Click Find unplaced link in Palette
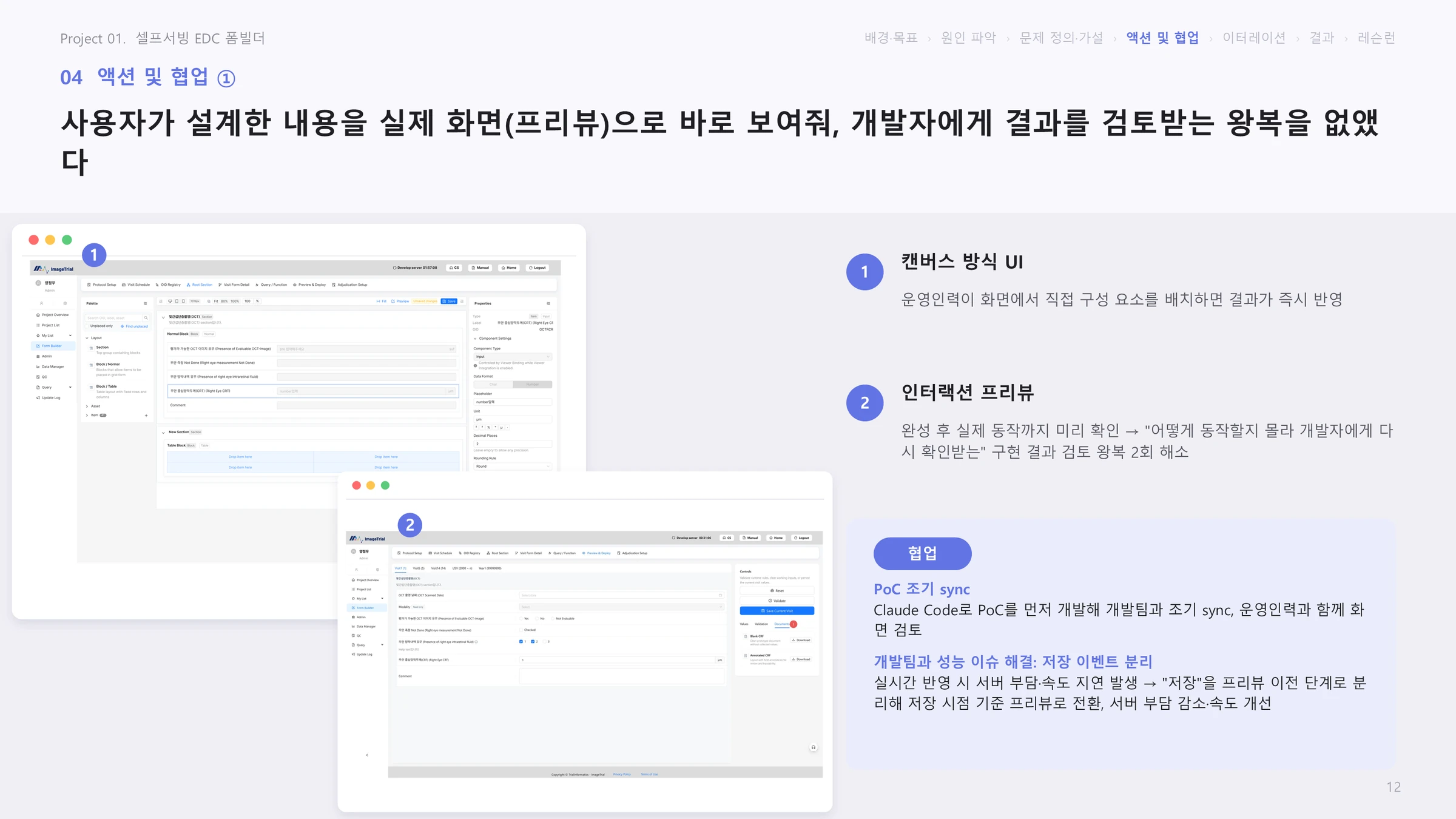Screen dimensions: 1456x819 [x=135, y=326]
